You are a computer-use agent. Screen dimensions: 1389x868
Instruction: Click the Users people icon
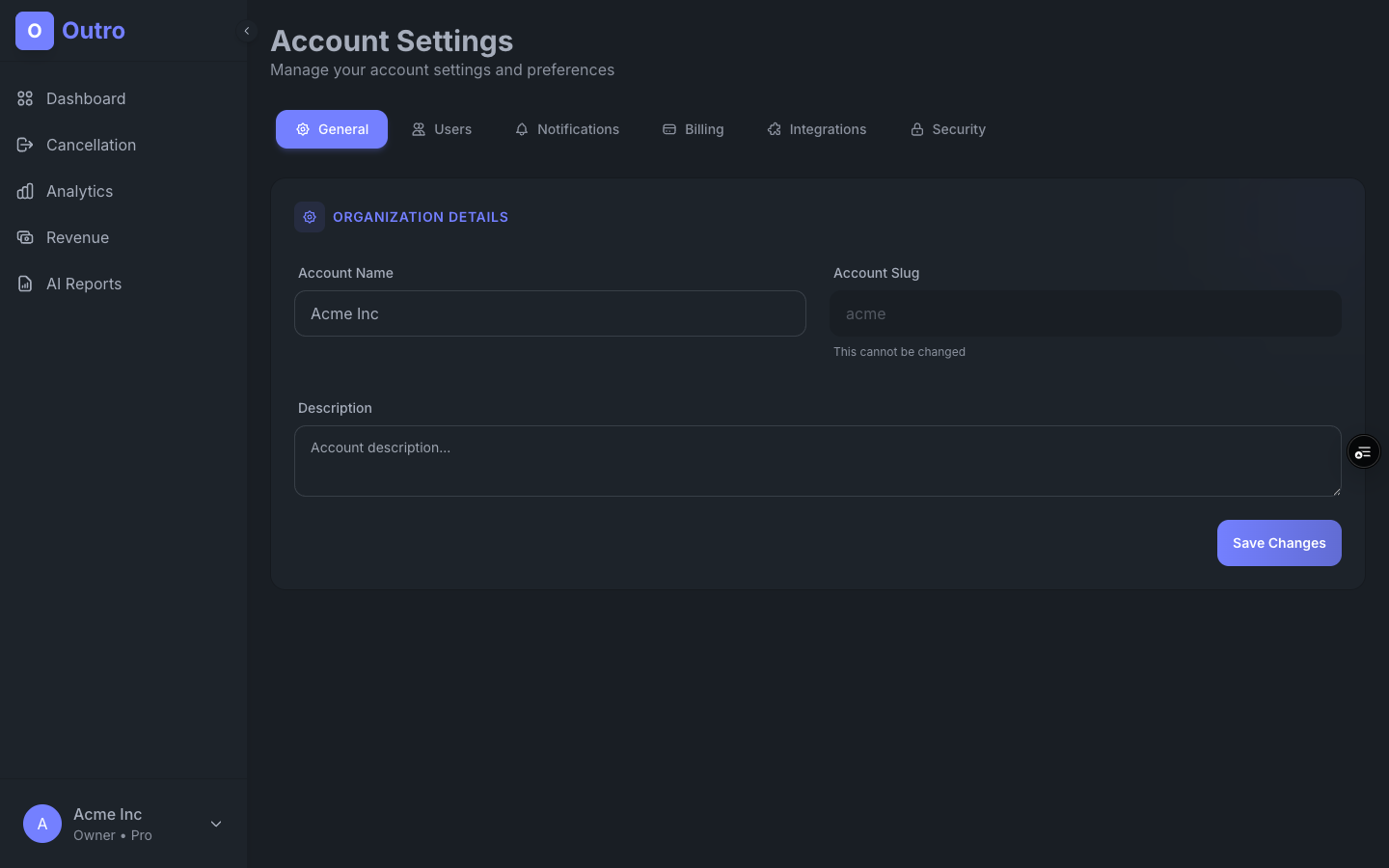(419, 129)
